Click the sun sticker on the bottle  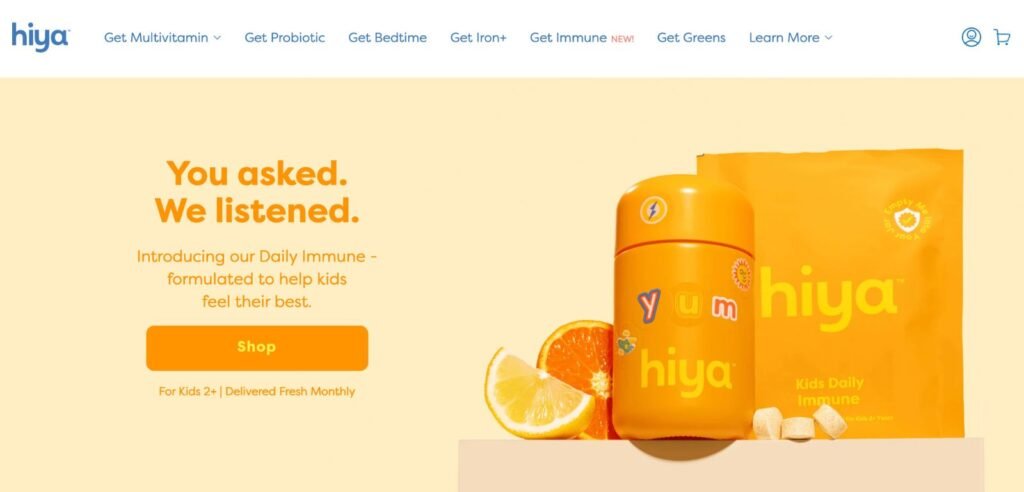[742, 272]
